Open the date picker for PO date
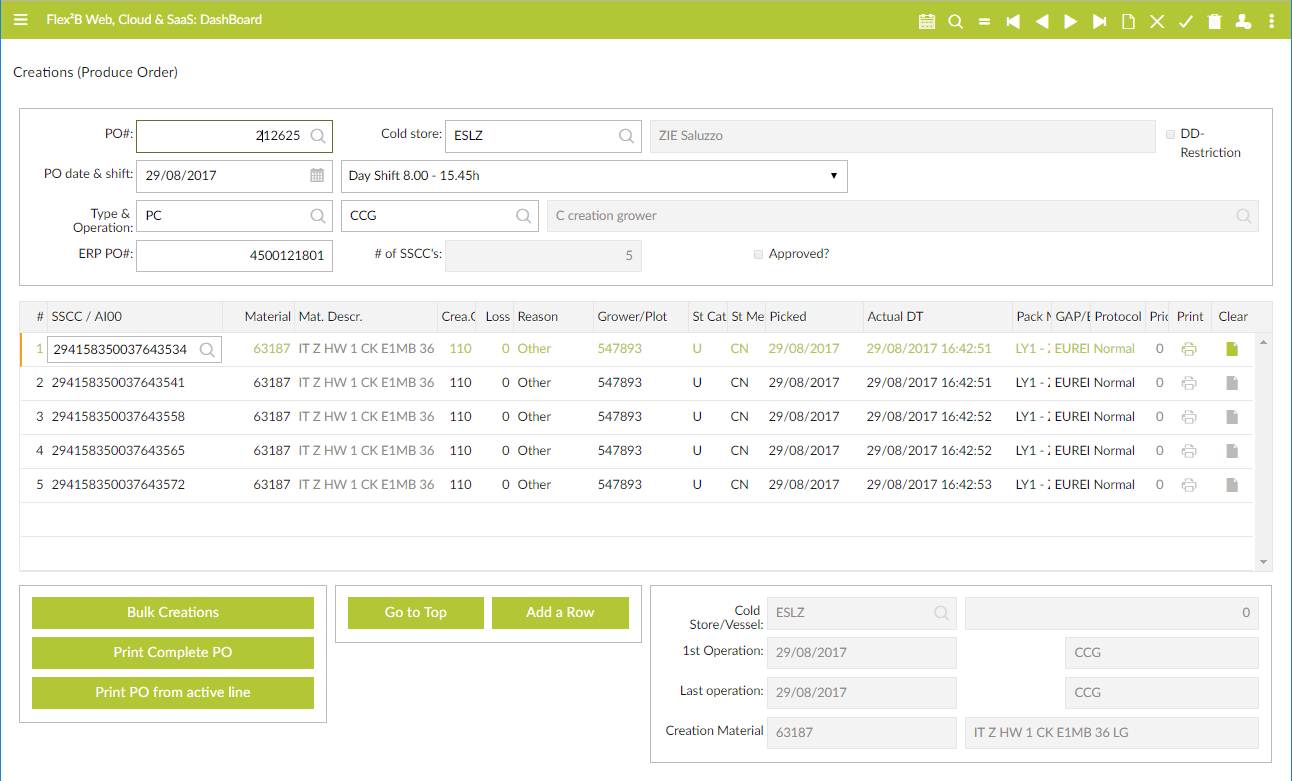 [x=317, y=176]
